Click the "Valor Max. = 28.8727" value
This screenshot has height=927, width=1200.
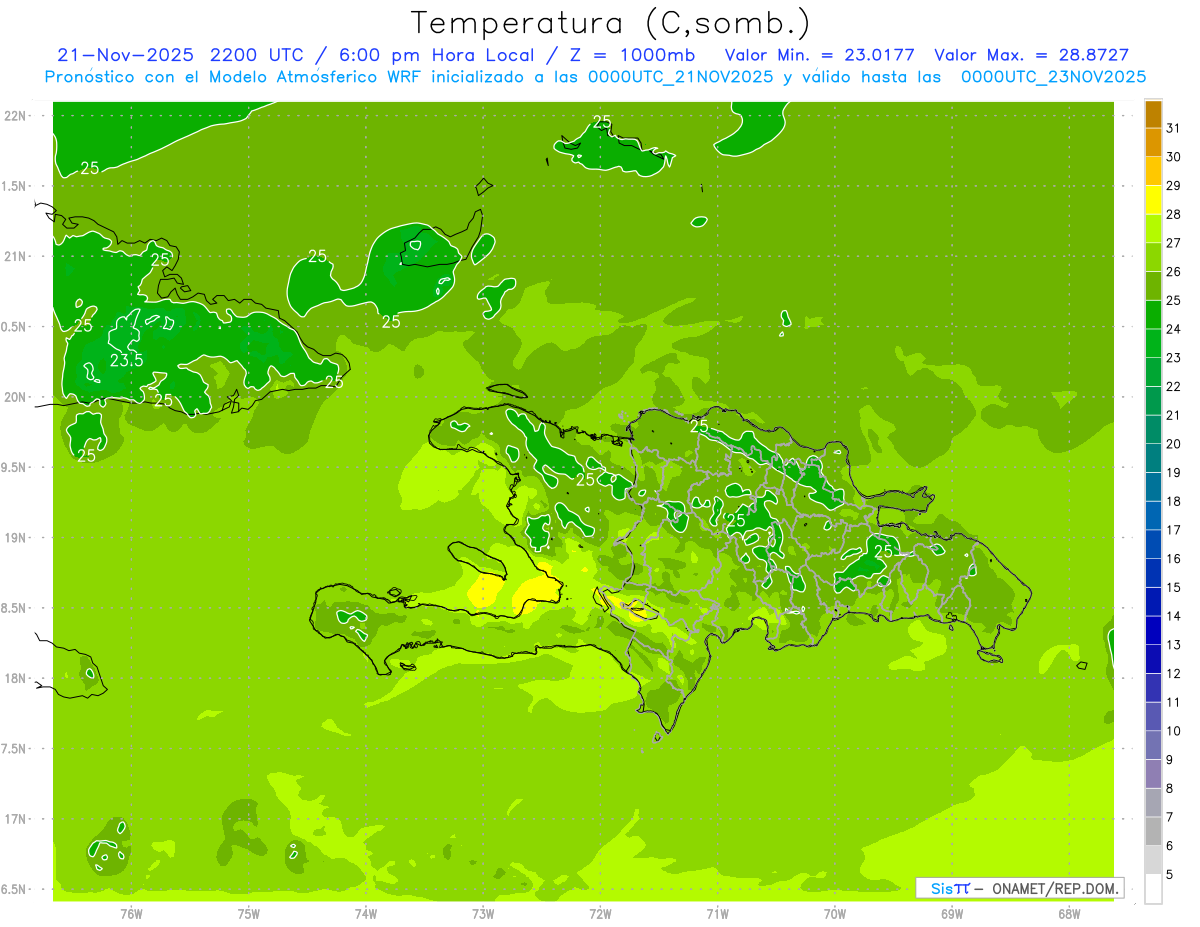[x=1031, y=55]
